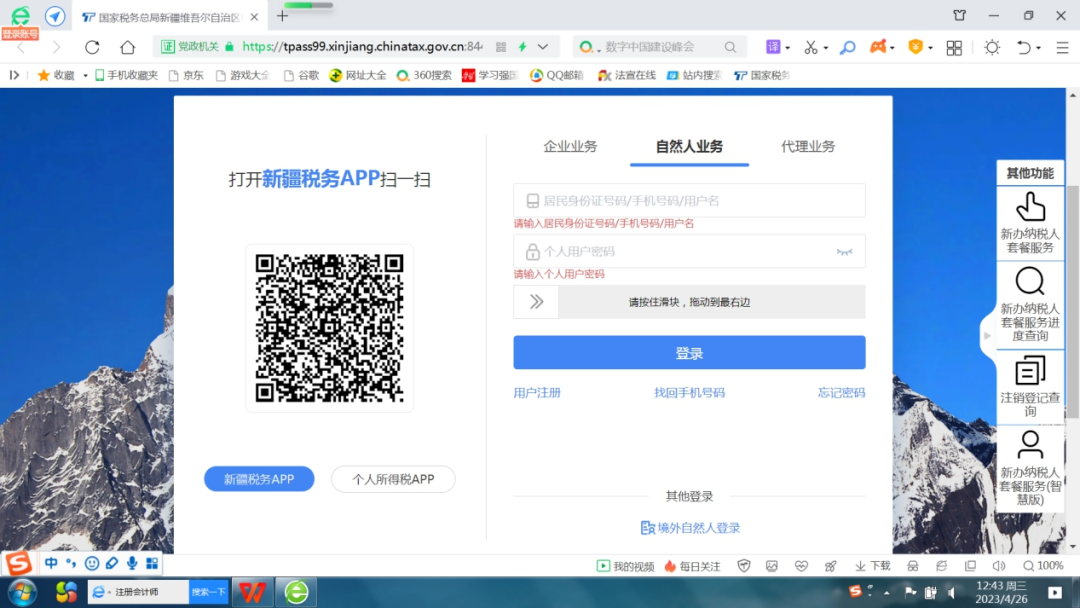1080x608 pixels.
Task: Open the 下载 downloads status item
Action: point(873,566)
